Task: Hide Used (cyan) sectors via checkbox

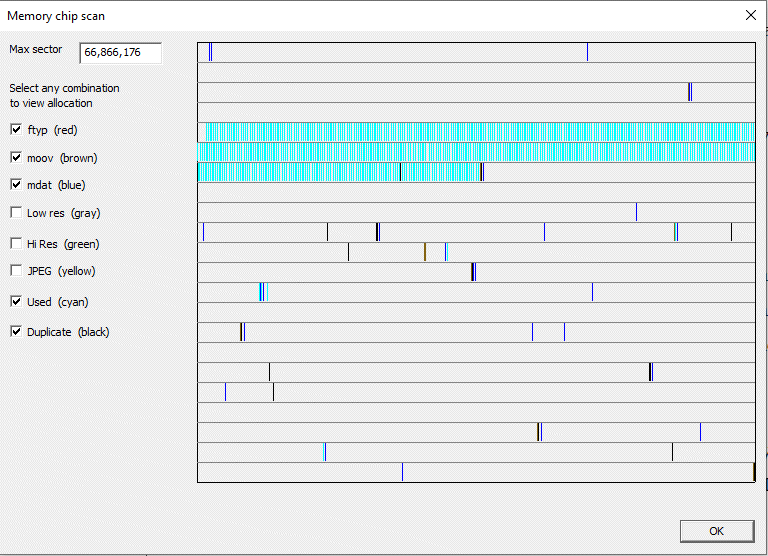Action: point(16,302)
